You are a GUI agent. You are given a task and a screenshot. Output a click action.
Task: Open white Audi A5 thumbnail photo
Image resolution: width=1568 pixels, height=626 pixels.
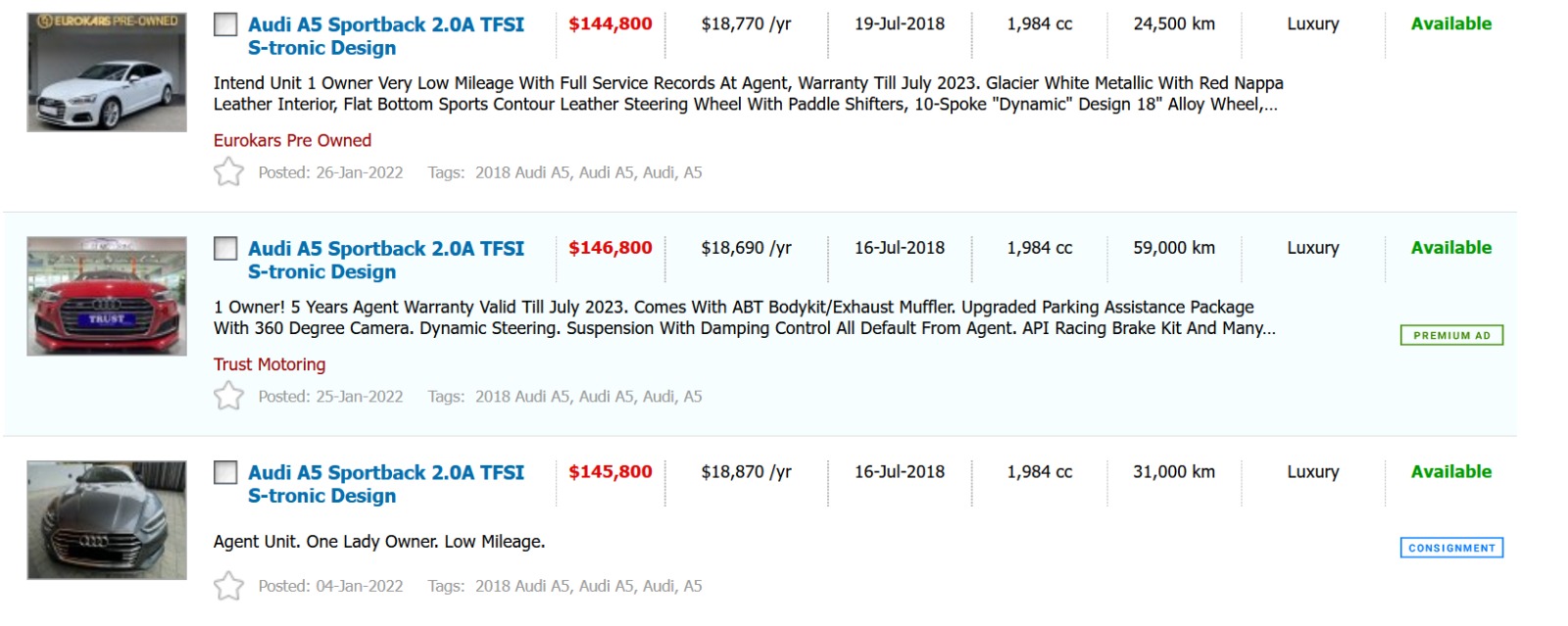[107, 72]
